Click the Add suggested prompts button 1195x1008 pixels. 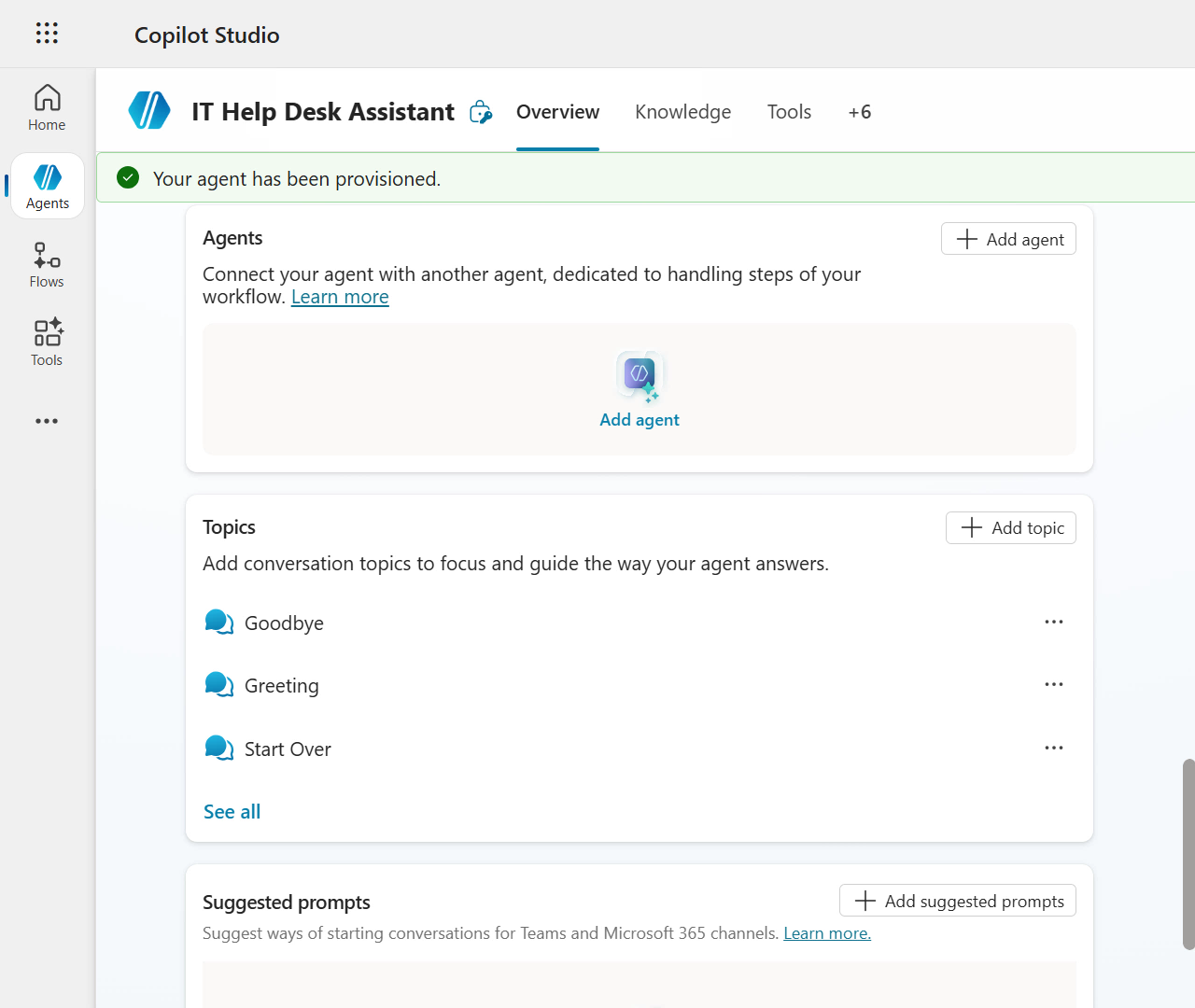(957, 901)
